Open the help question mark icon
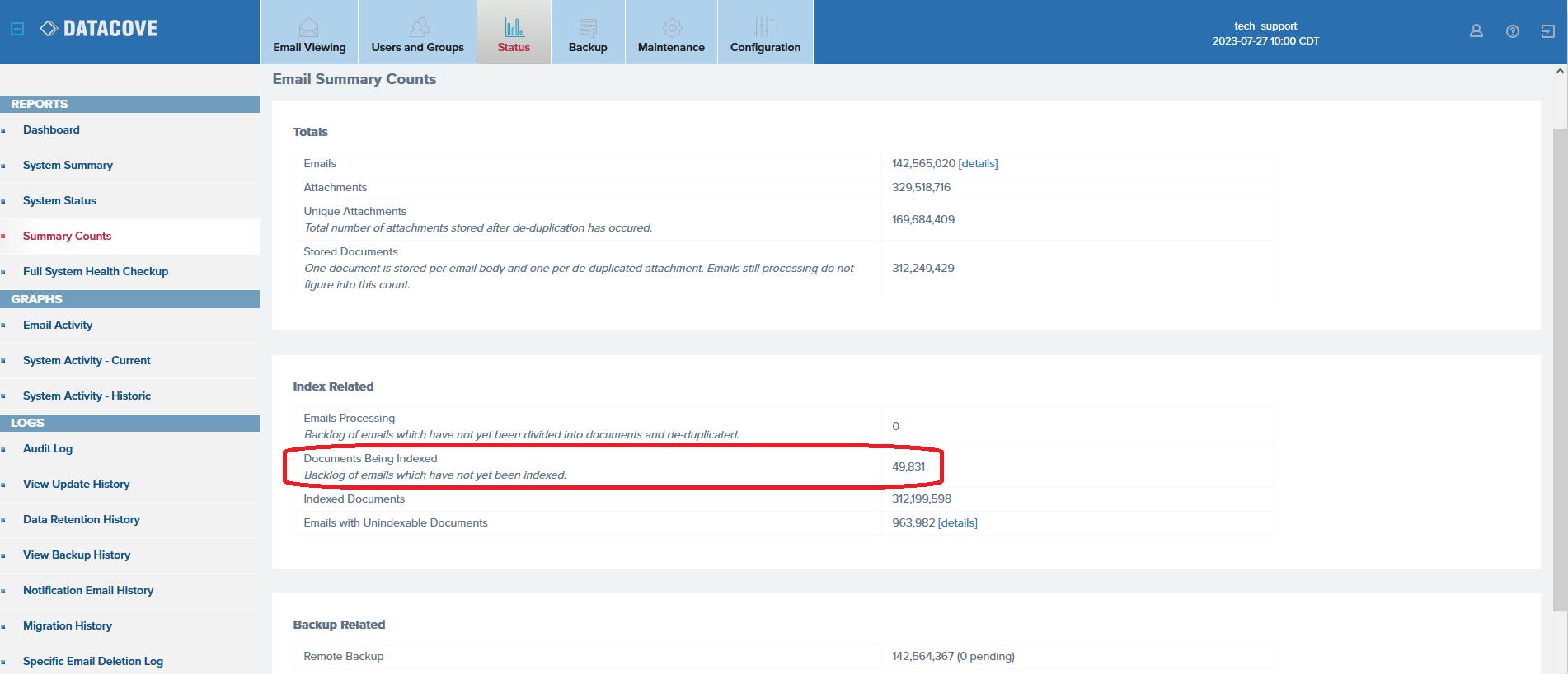This screenshot has height=698, width=1568. tap(1512, 31)
